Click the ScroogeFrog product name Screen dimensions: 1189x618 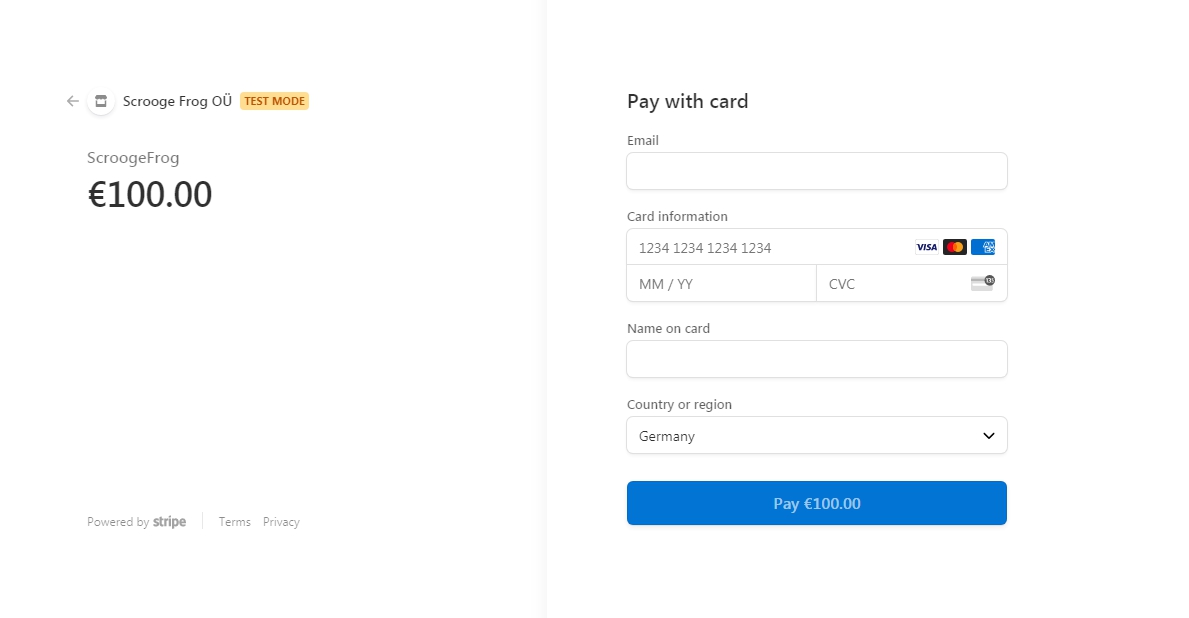[x=133, y=158]
